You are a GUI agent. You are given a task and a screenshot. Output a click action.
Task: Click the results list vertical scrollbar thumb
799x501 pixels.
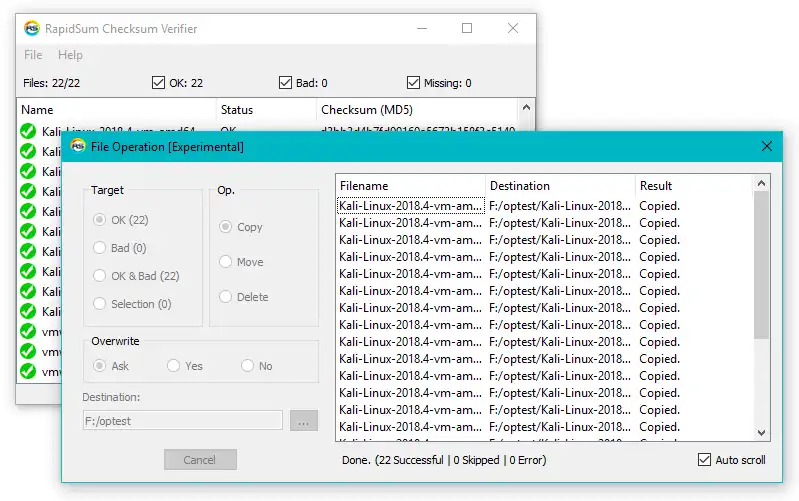point(761,265)
